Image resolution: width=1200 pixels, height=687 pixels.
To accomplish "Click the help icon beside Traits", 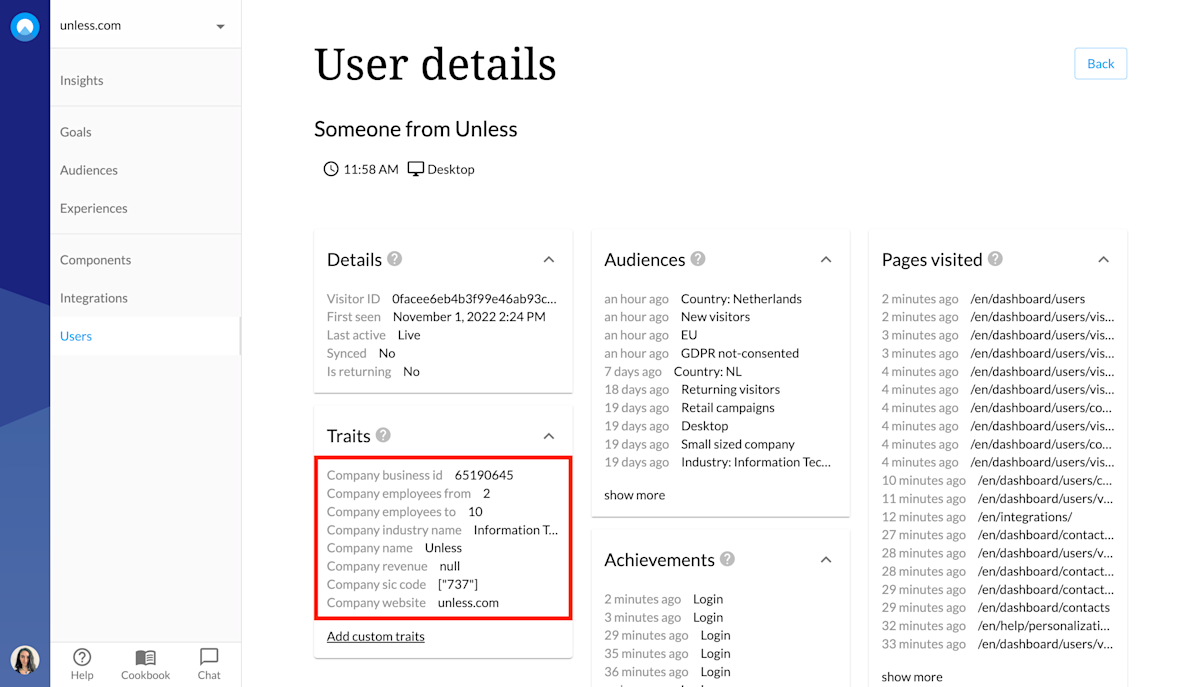I will tap(383, 435).
